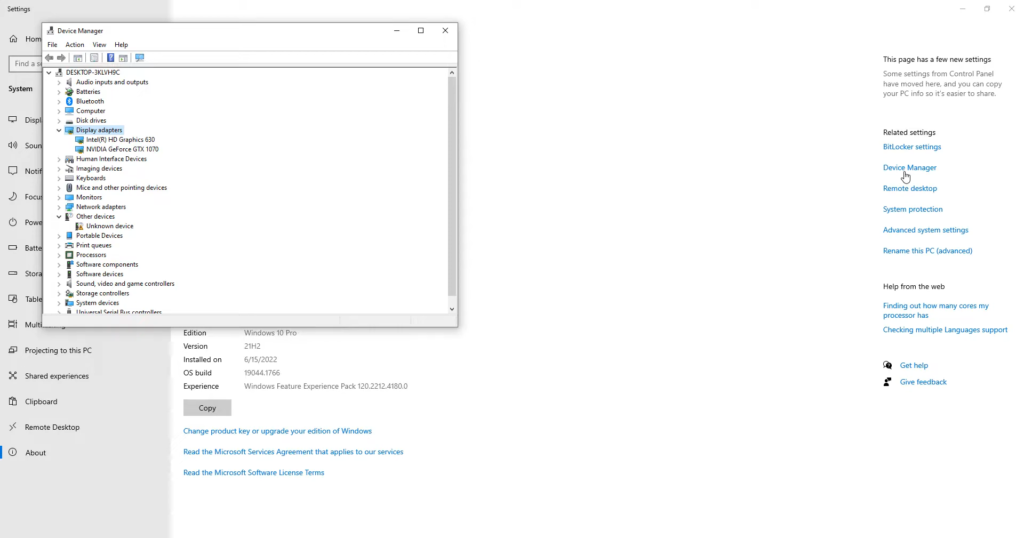Image resolution: width=1024 pixels, height=538 pixels.
Task: Select the Portable Devices row
Action: pos(99,236)
